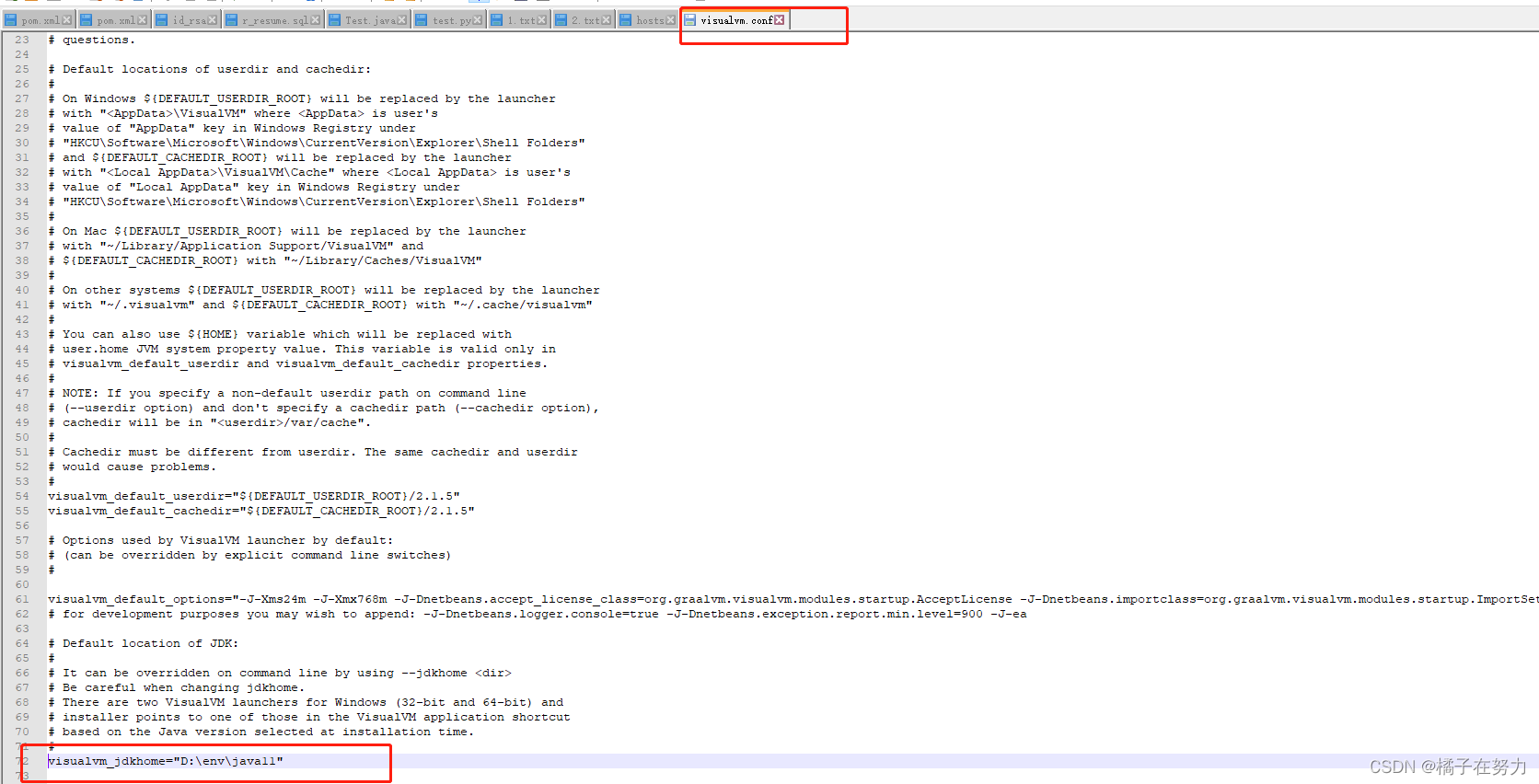The width and height of the screenshot is (1539, 784).
Task: Click the visualvm_default_options line
Action: tap(792, 599)
